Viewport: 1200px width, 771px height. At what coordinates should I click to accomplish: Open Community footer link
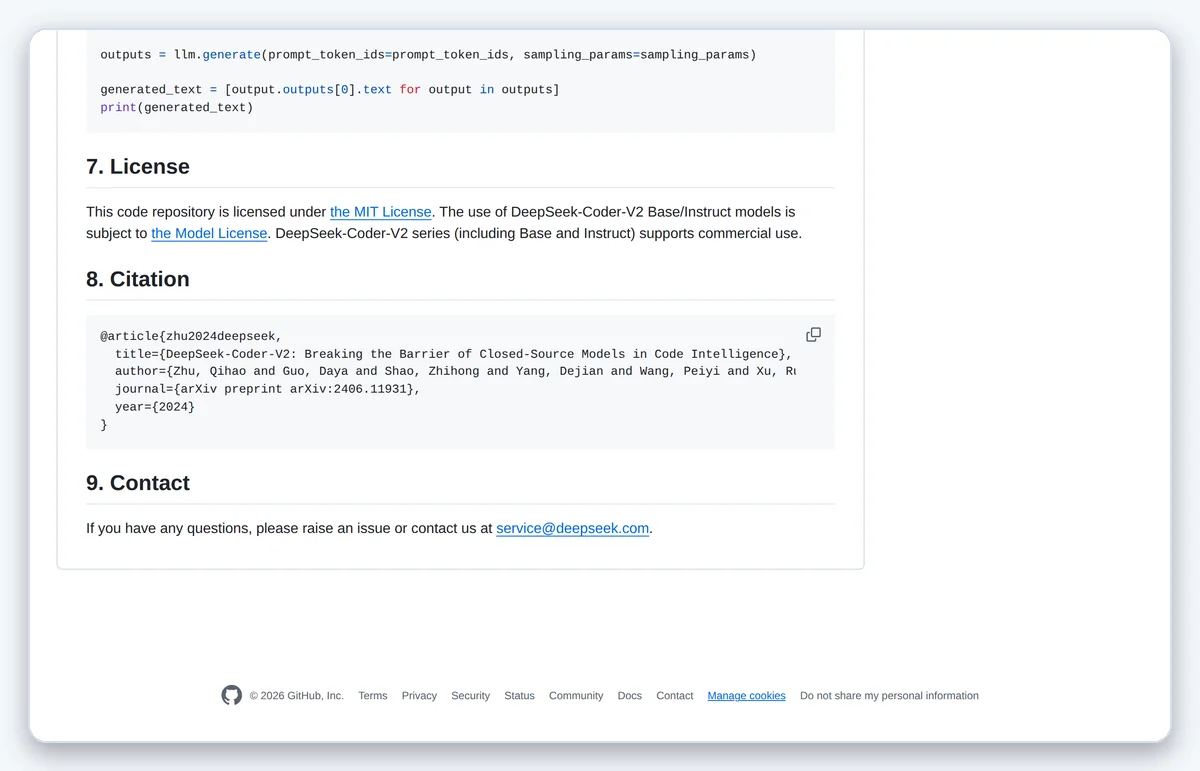576,696
